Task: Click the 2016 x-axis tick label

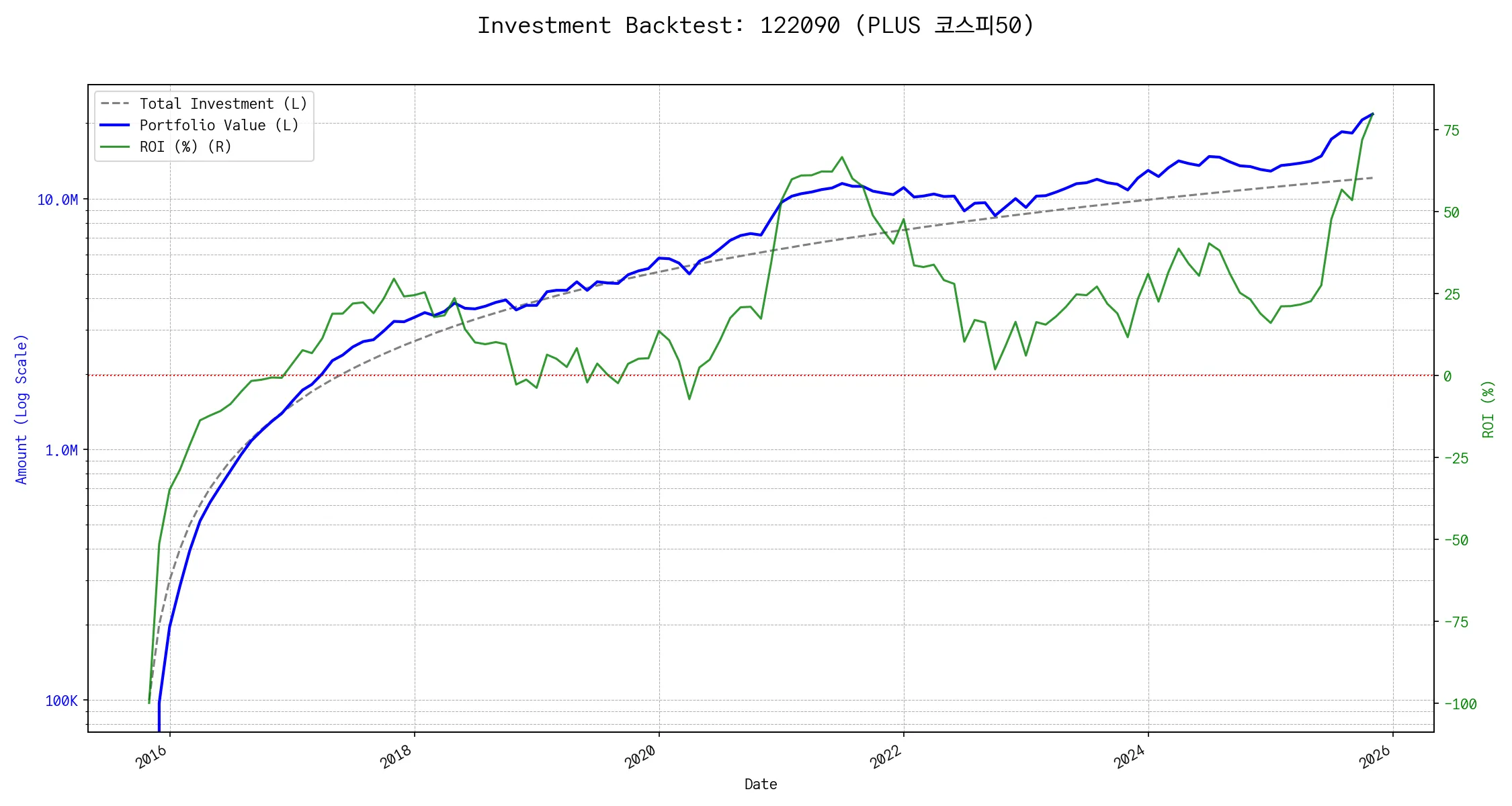Action: click(x=151, y=758)
